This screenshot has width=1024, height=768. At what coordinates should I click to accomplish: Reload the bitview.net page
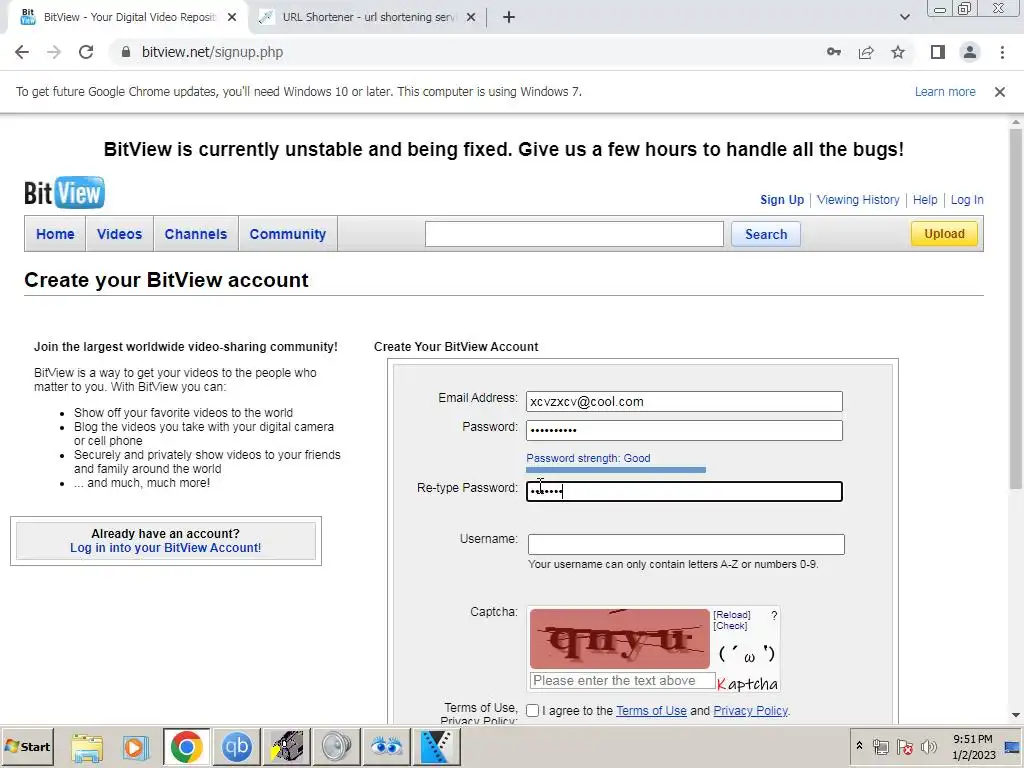click(x=86, y=52)
